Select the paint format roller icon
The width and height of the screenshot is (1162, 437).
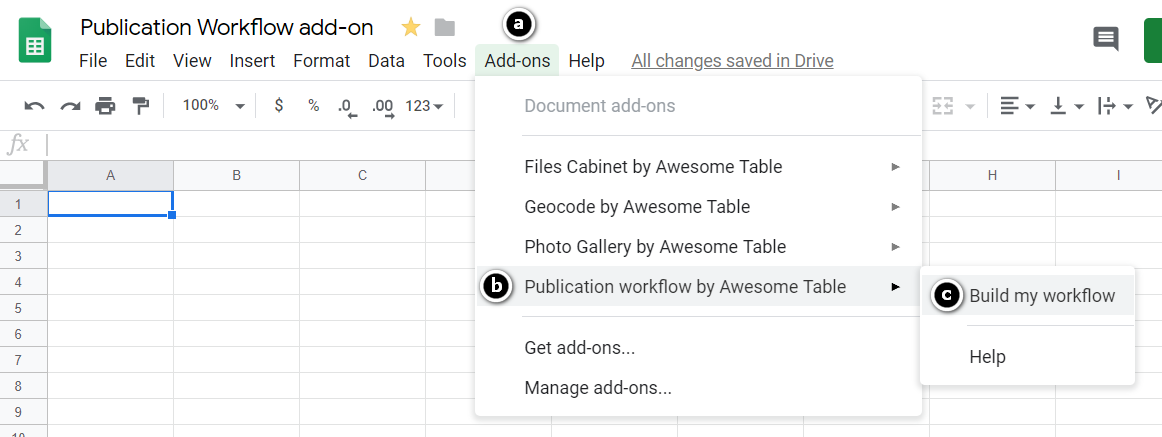(x=141, y=106)
